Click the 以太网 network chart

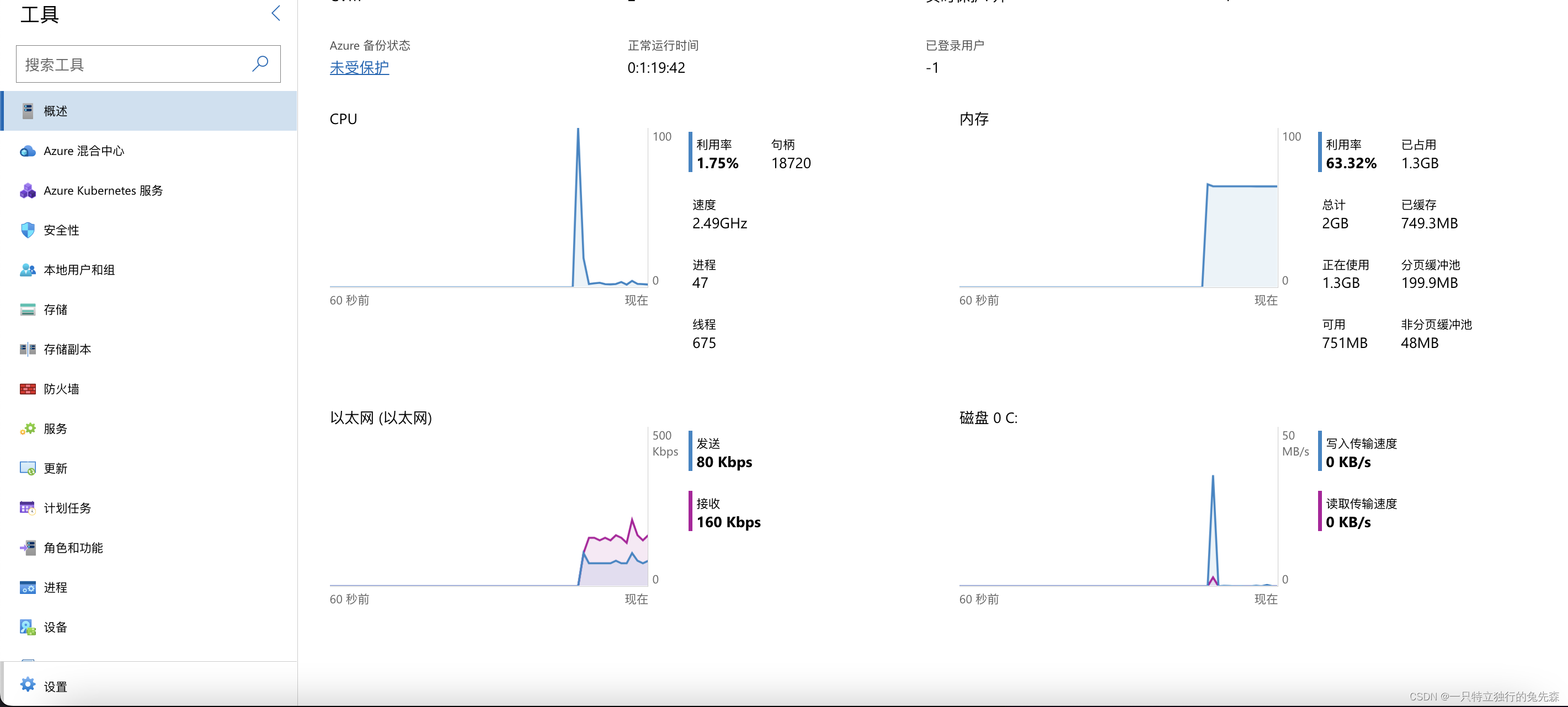(489, 506)
